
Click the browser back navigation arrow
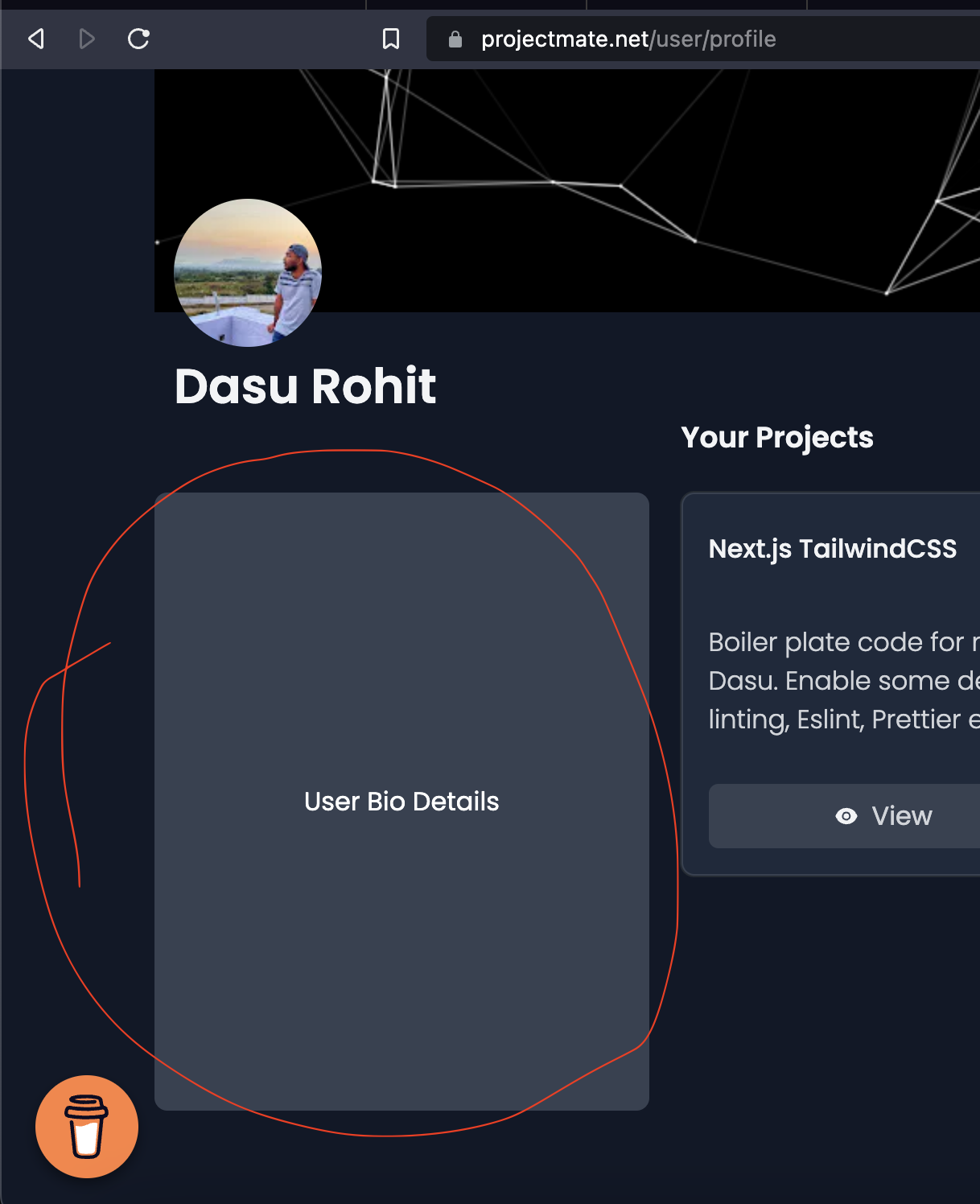pyautogui.click(x=35, y=39)
